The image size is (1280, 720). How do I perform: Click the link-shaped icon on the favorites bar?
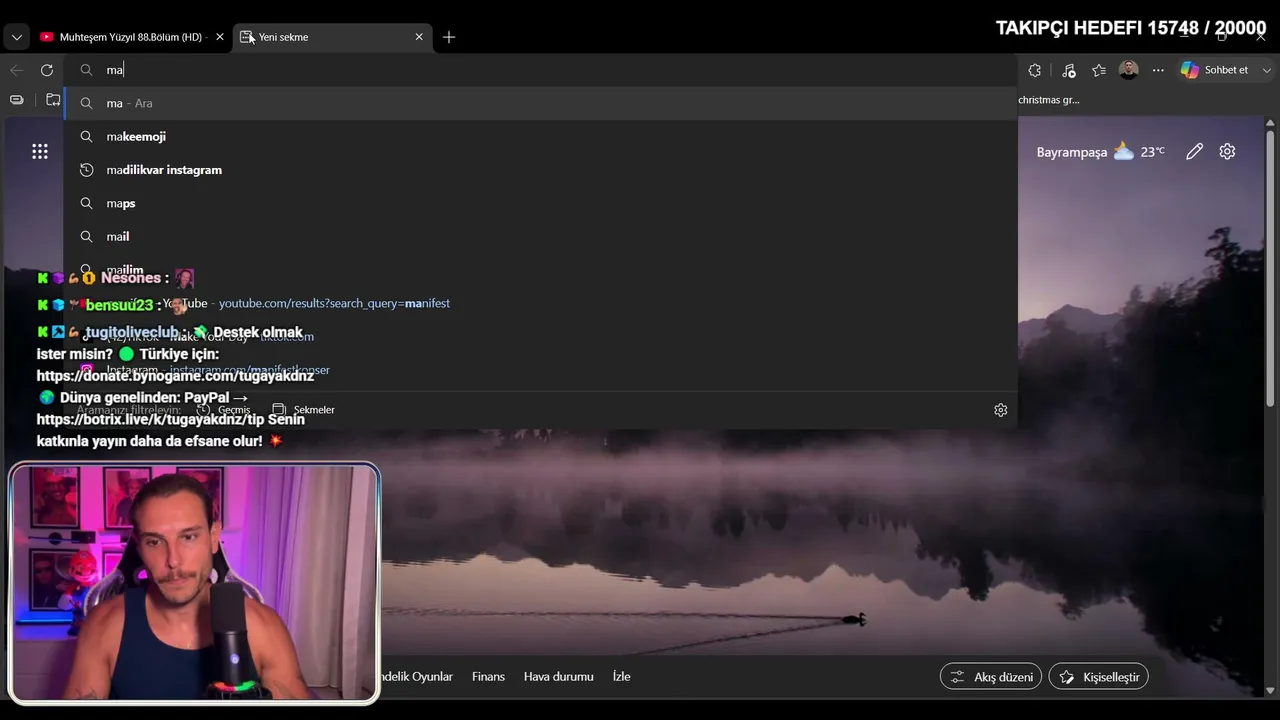(x=17, y=100)
